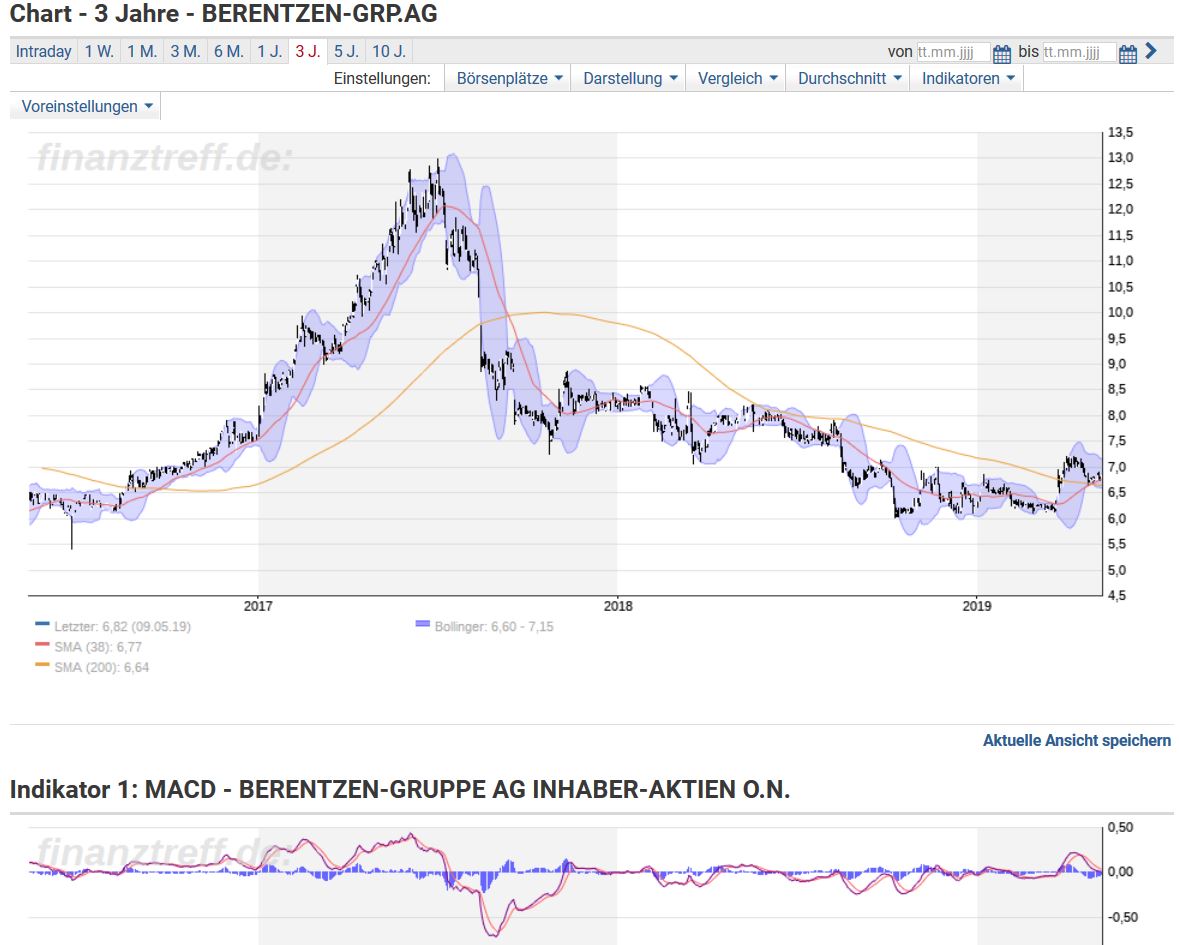Select the 6 M. timeframe tab
The height and width of the screenshot is (945, 1179).
[229, 51]
